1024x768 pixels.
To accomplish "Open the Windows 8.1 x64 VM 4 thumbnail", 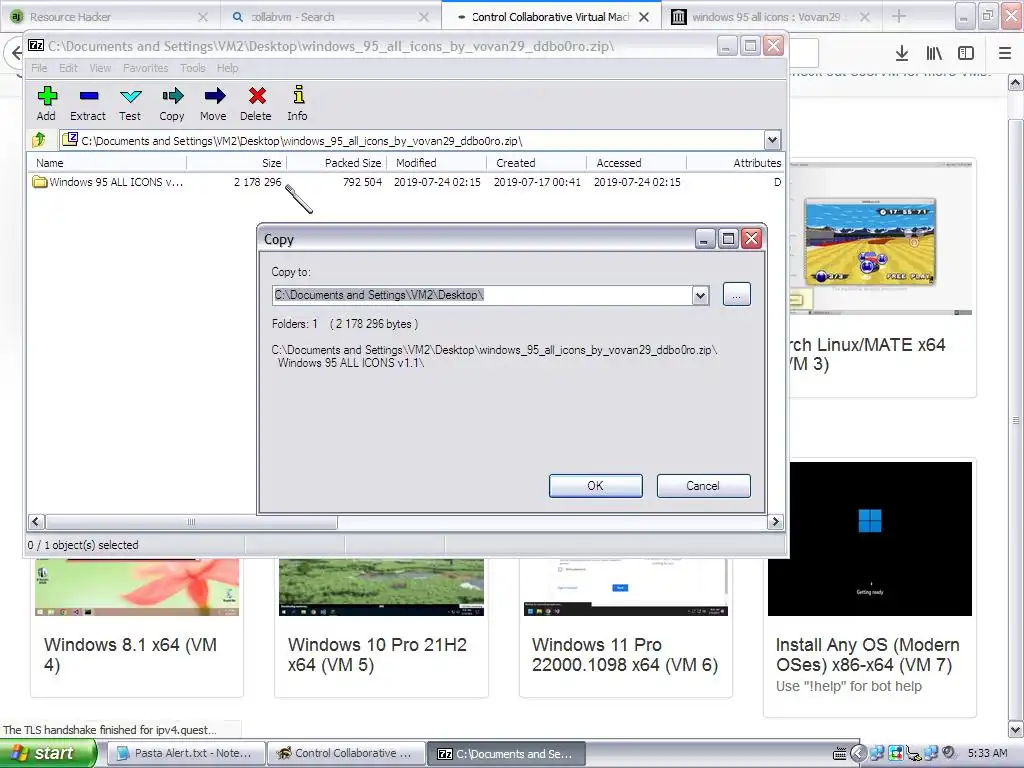I will tap(137, 587).
